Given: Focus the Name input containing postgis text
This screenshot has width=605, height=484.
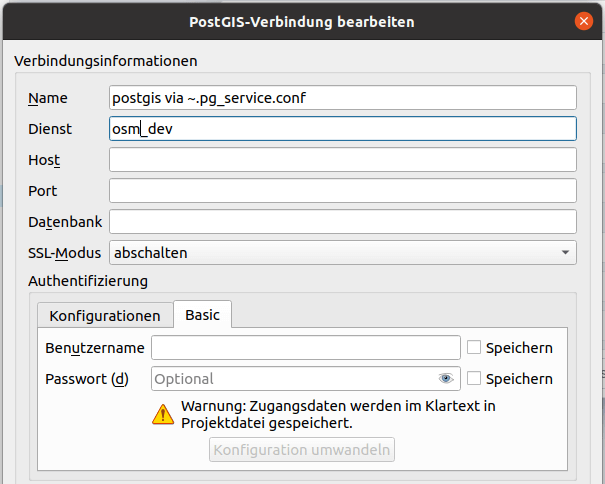Looking at the screenshot, I should [x=342, y=98].
